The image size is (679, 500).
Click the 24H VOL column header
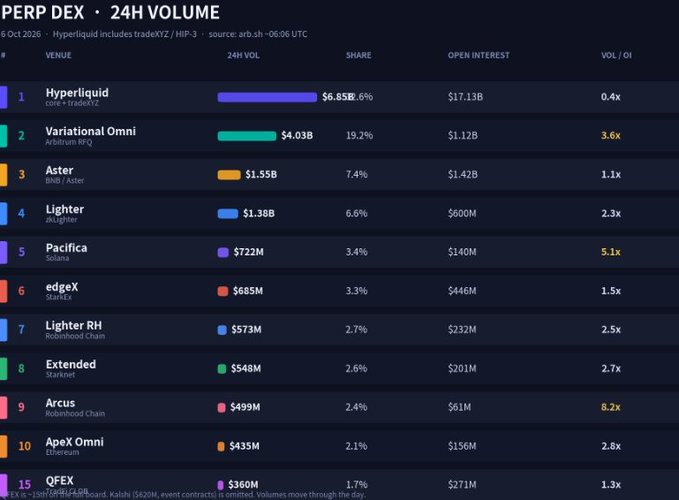click(x=243, y=55)
